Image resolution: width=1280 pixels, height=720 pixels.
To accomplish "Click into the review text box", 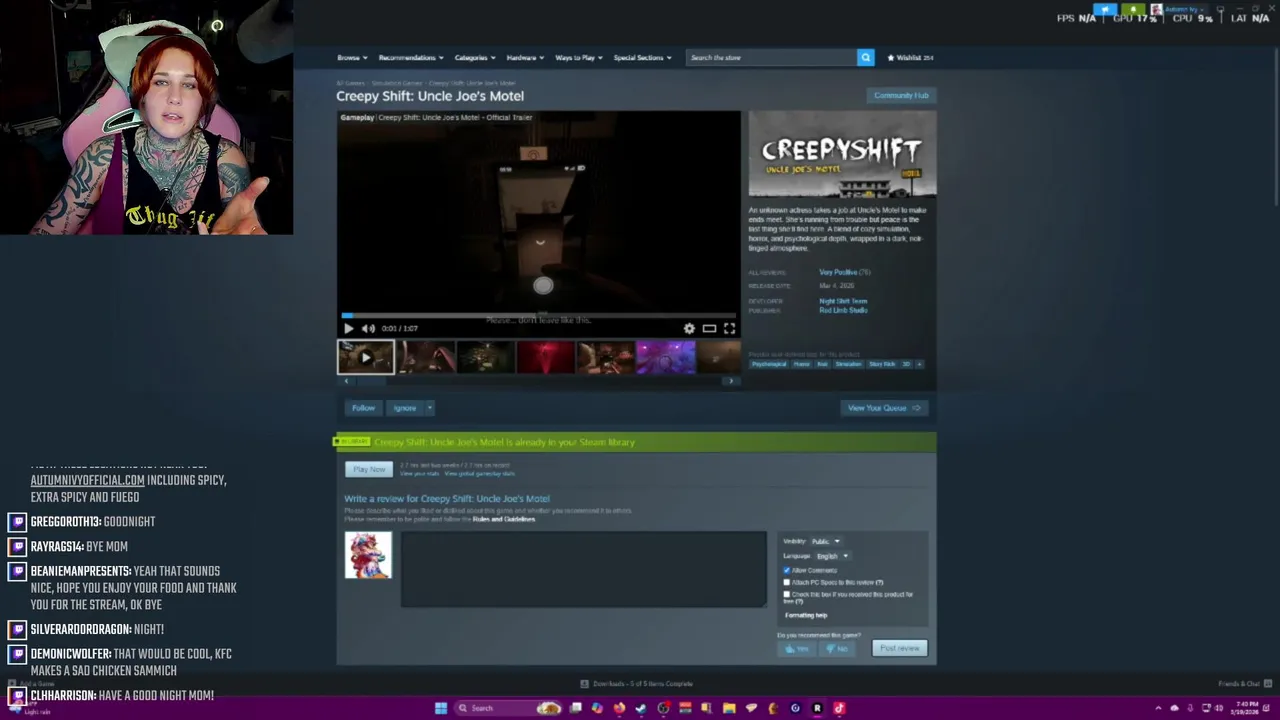I will (x=584, y=570).
